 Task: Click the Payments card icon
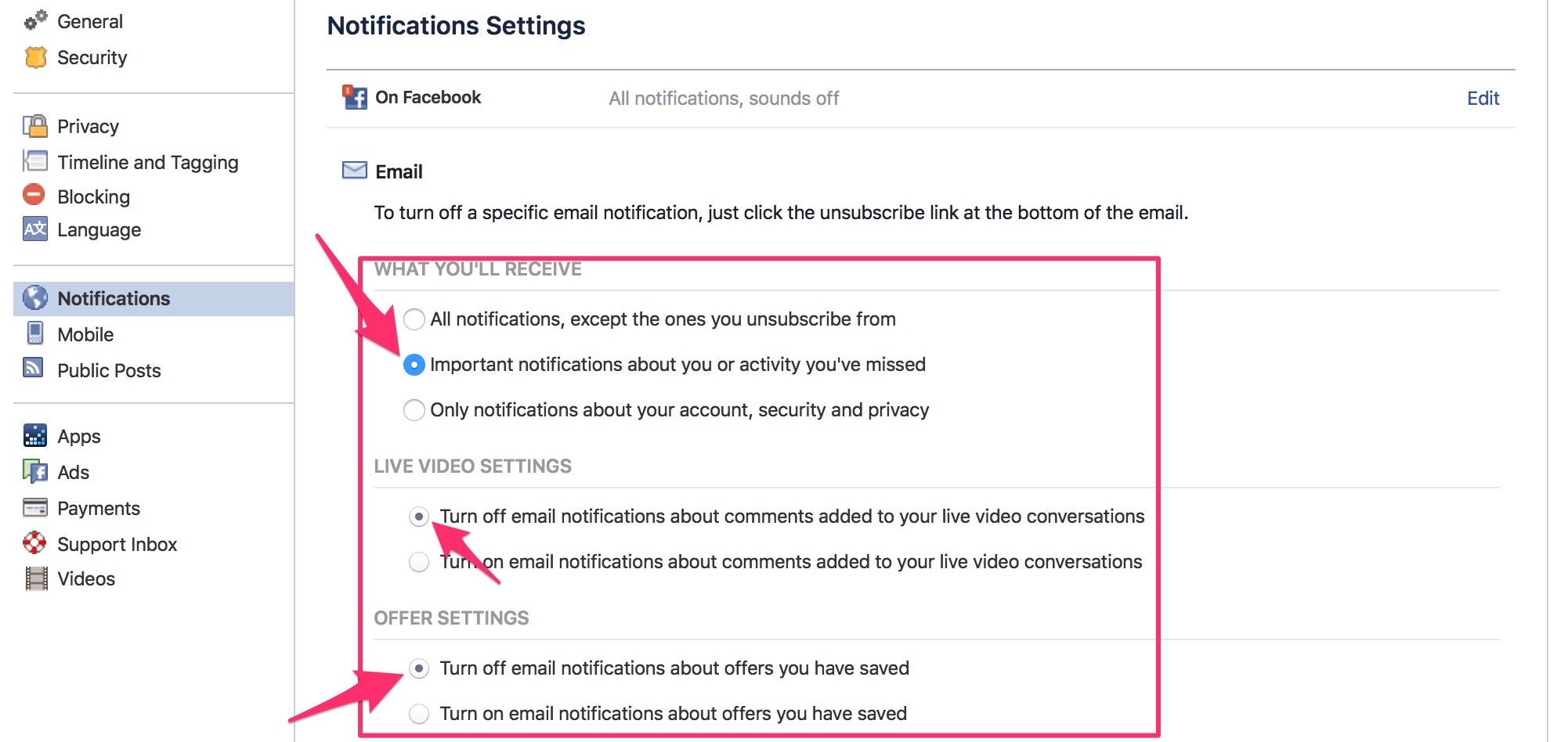pyautogui.click(x=35, y=508)
